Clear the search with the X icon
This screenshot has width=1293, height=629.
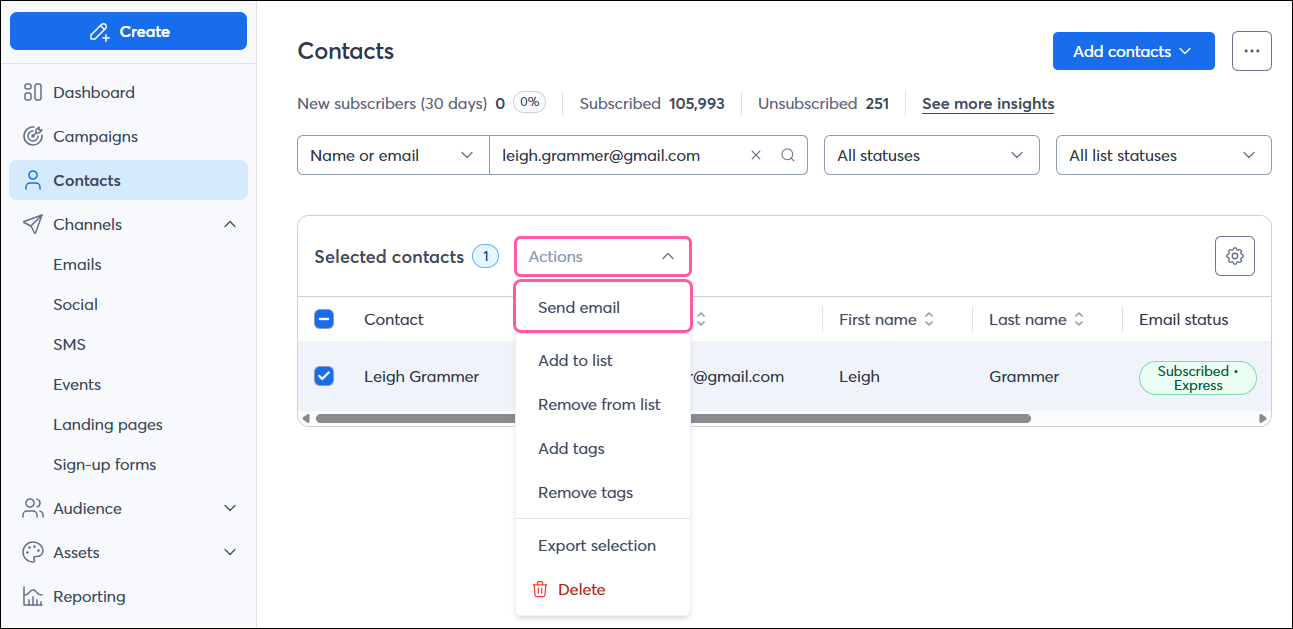[x=757, y=155]
